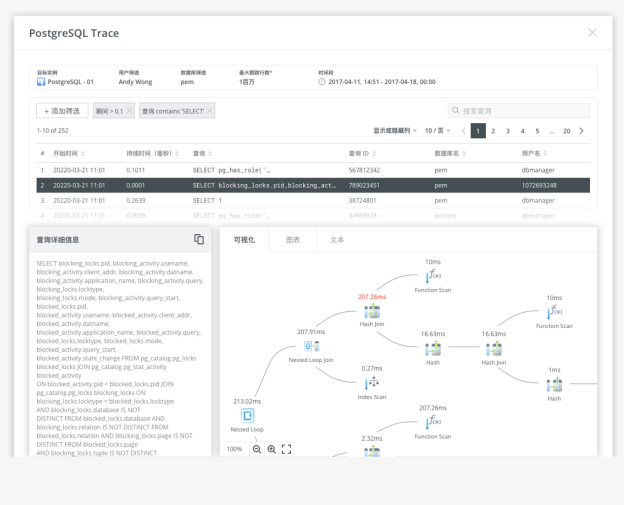Click the search query input field

519,111
